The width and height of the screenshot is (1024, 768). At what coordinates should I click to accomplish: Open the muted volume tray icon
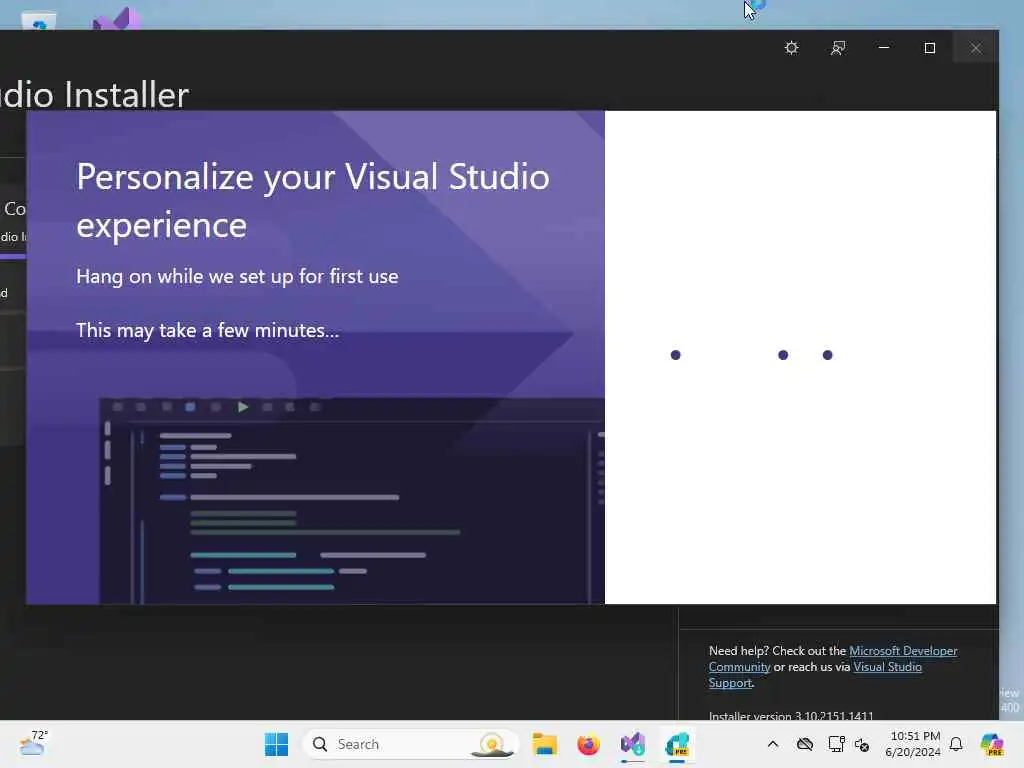tap(862, 744)
